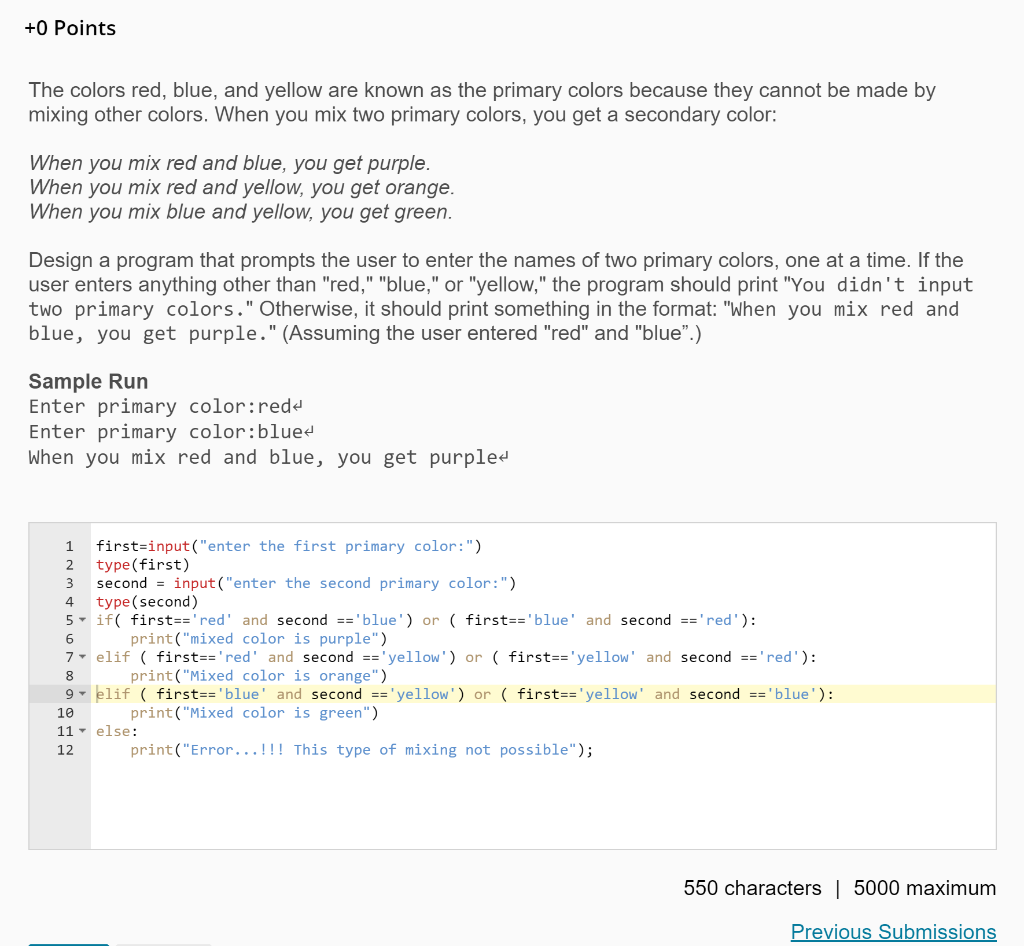Click inside the code editor on line 3
This screenshot has width=1024, height=946.
coord(300,583)
